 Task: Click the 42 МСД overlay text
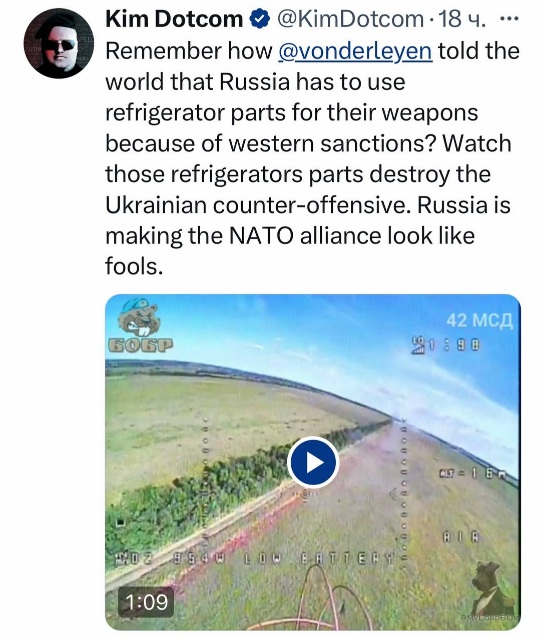[x=480, y=321]
